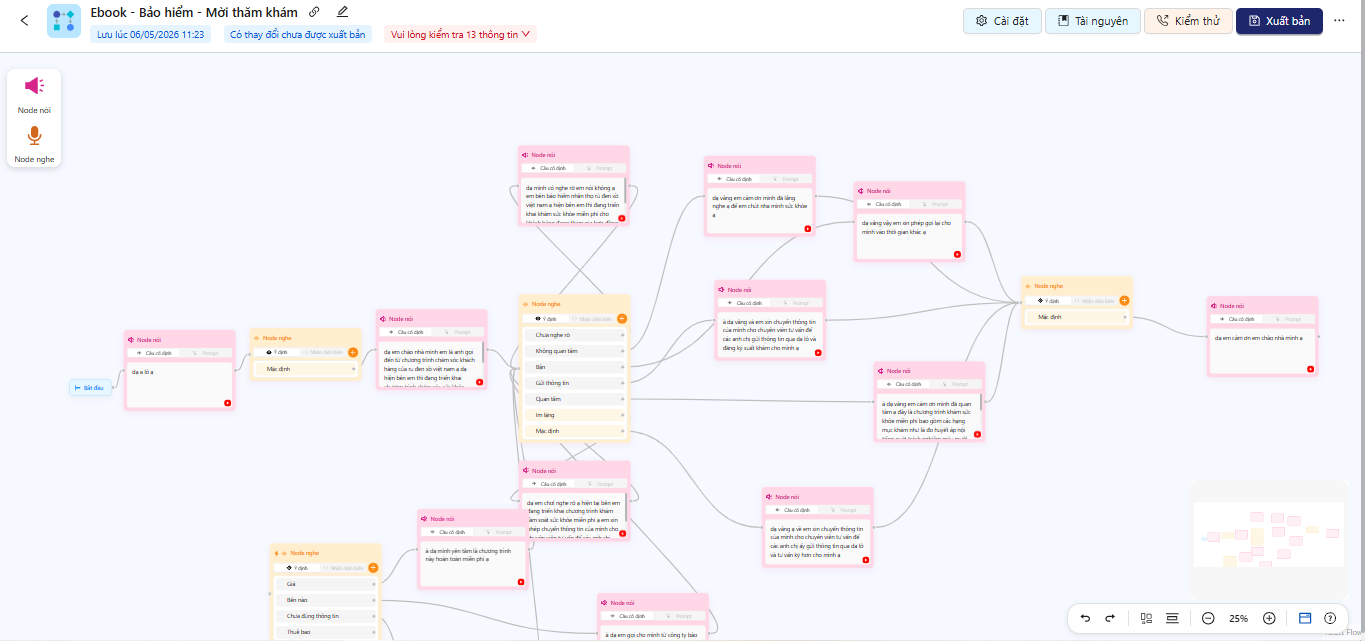Select 'Chưa nghe rõ' intent in center node
Image resolution: width=1365 pixels, height=641 pixels.
(x=575, y=335)
